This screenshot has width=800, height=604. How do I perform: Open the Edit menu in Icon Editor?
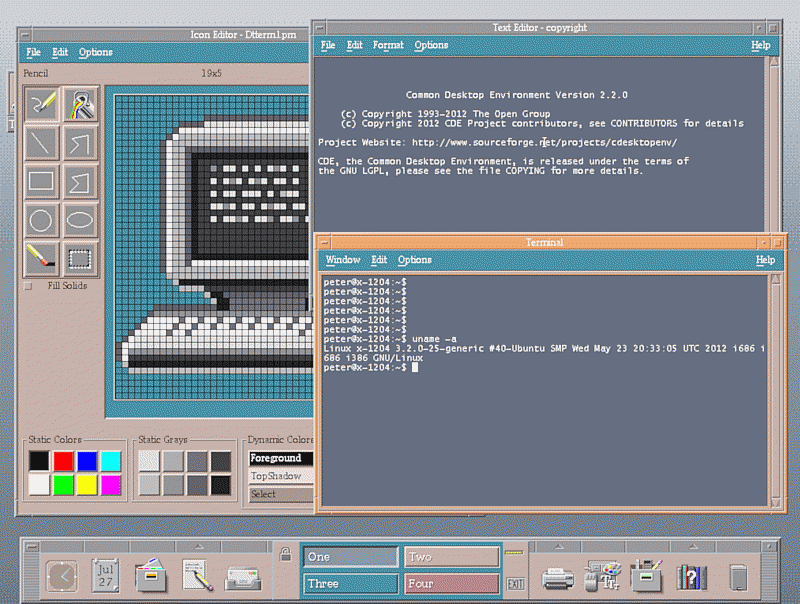tap(60, 52)
